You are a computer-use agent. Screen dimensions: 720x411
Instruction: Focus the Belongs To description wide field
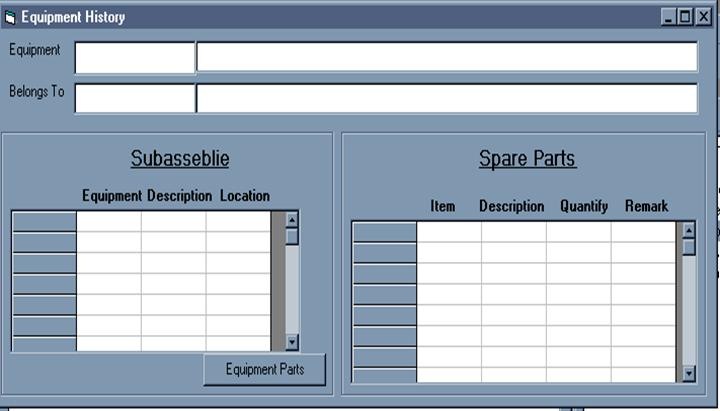click(x=447, y=98)
